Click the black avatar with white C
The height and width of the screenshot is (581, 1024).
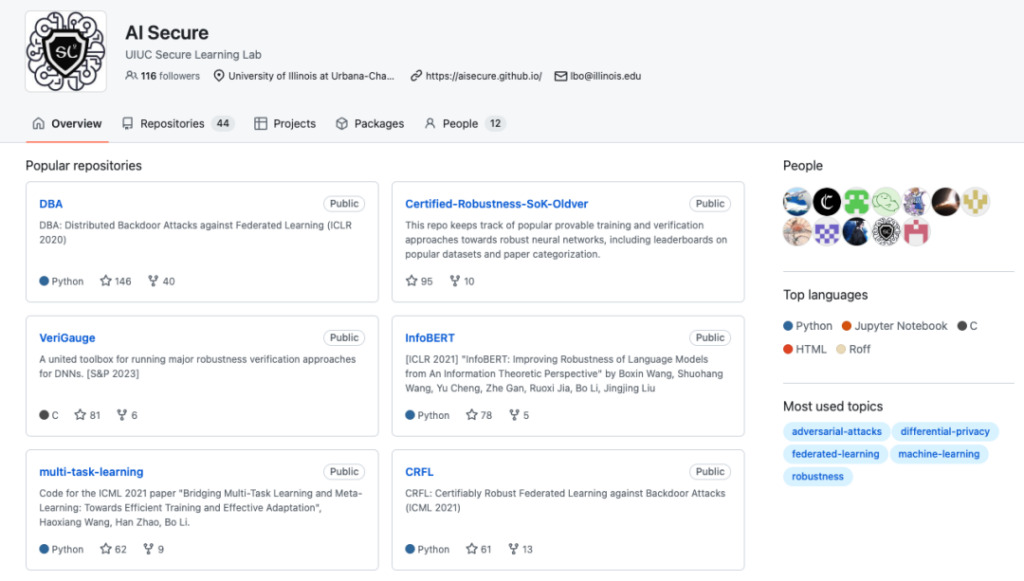coord(827,202)
